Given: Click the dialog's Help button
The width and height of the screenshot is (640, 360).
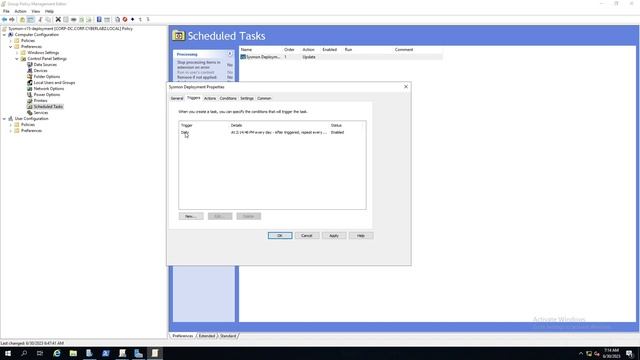Looking at the screenshot, I should (x=361, y=236).
